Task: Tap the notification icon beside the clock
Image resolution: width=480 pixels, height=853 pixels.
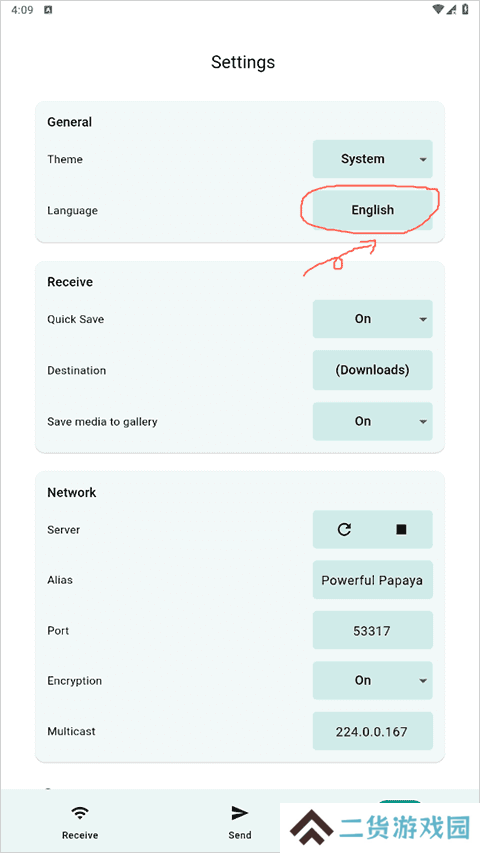Action: tap(48, 10)
